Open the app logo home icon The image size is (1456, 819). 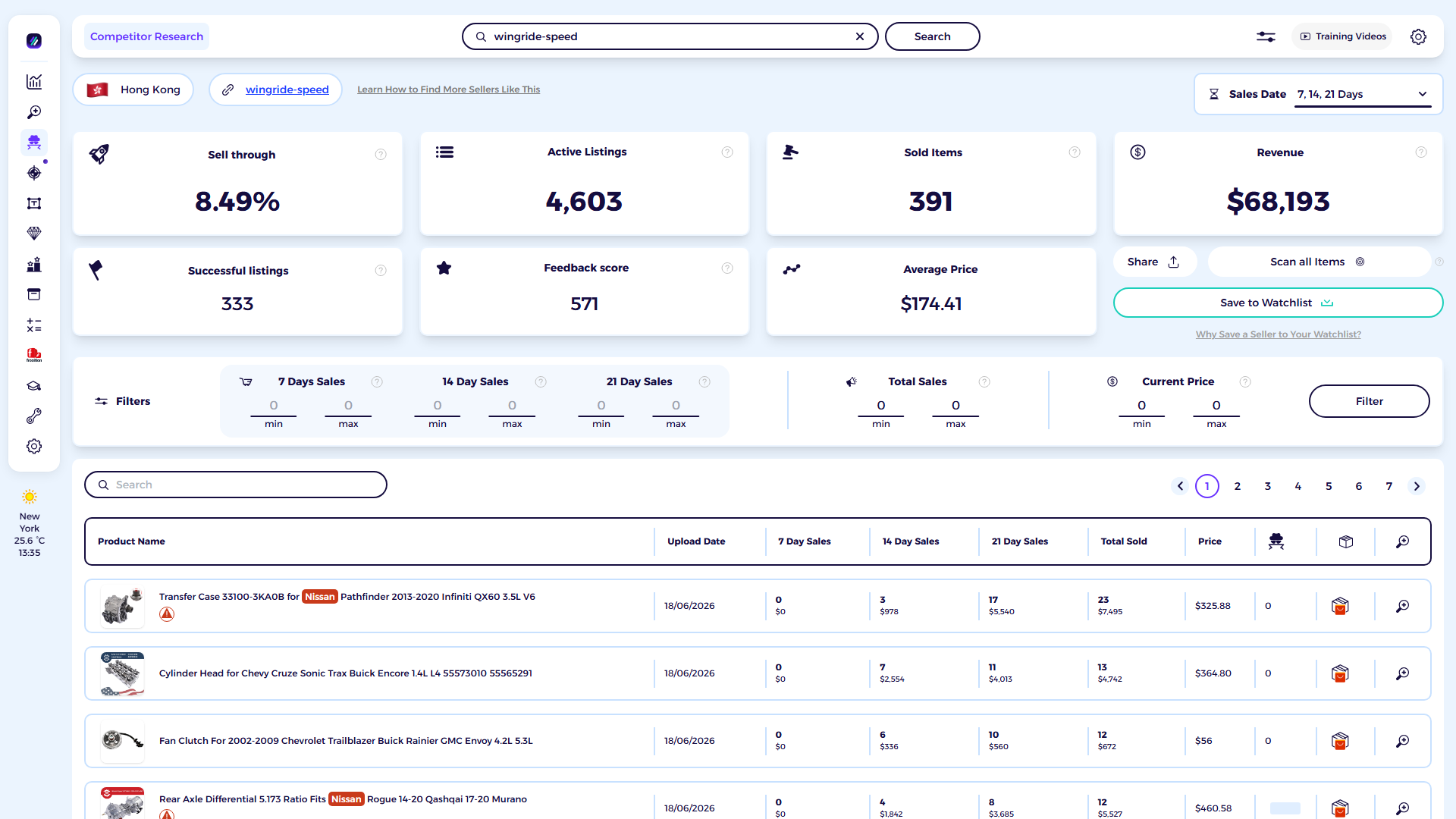pos(34,41)
